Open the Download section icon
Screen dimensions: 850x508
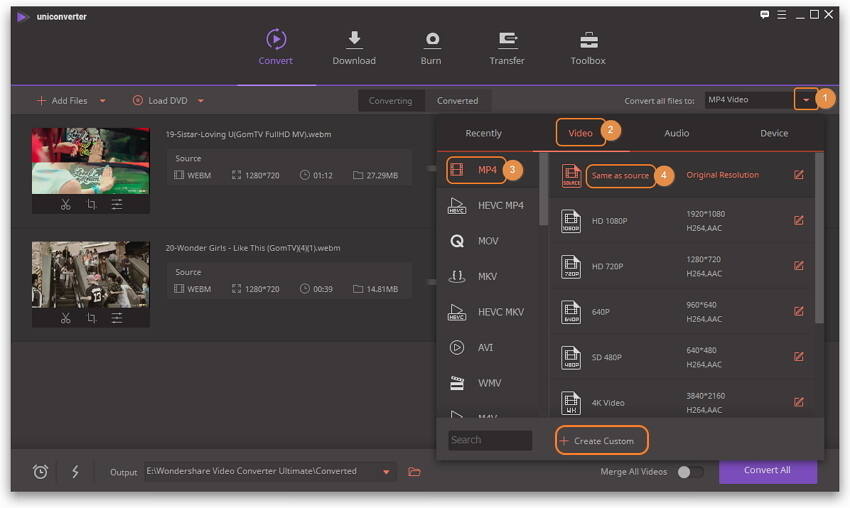coord(354,39)
